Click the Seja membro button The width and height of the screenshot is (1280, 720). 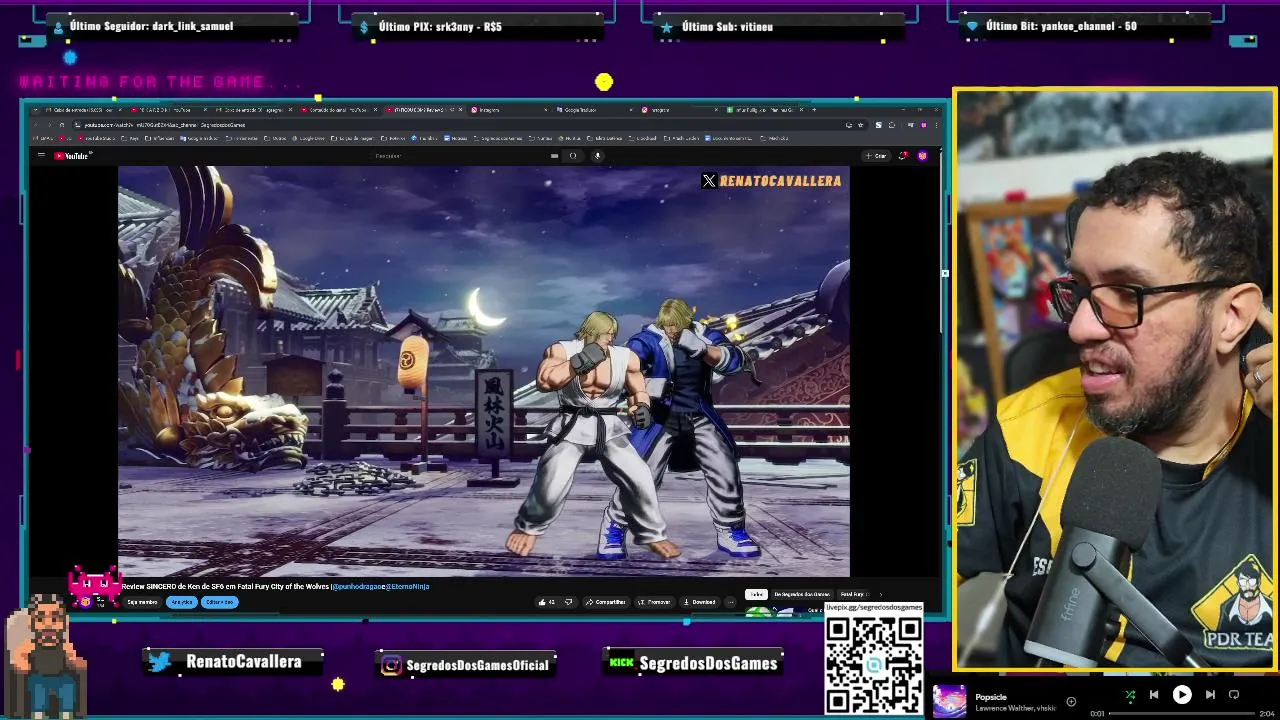tap(142, 602)
